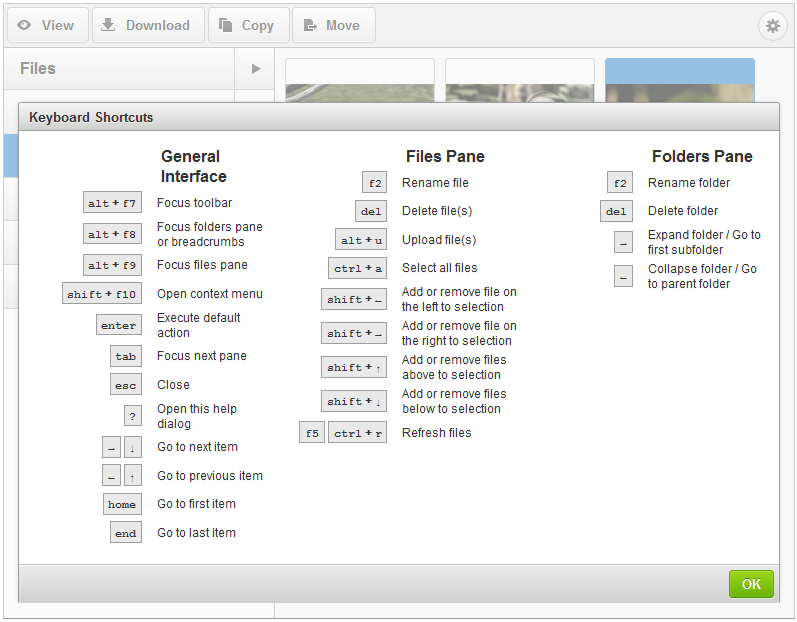
Task: Click 'Go to last item' text
Action: coord(196,533)
